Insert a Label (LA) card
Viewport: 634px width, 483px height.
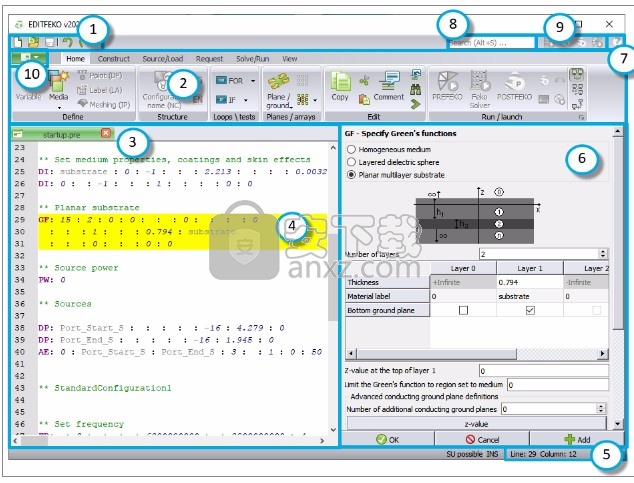click(99, 90)
